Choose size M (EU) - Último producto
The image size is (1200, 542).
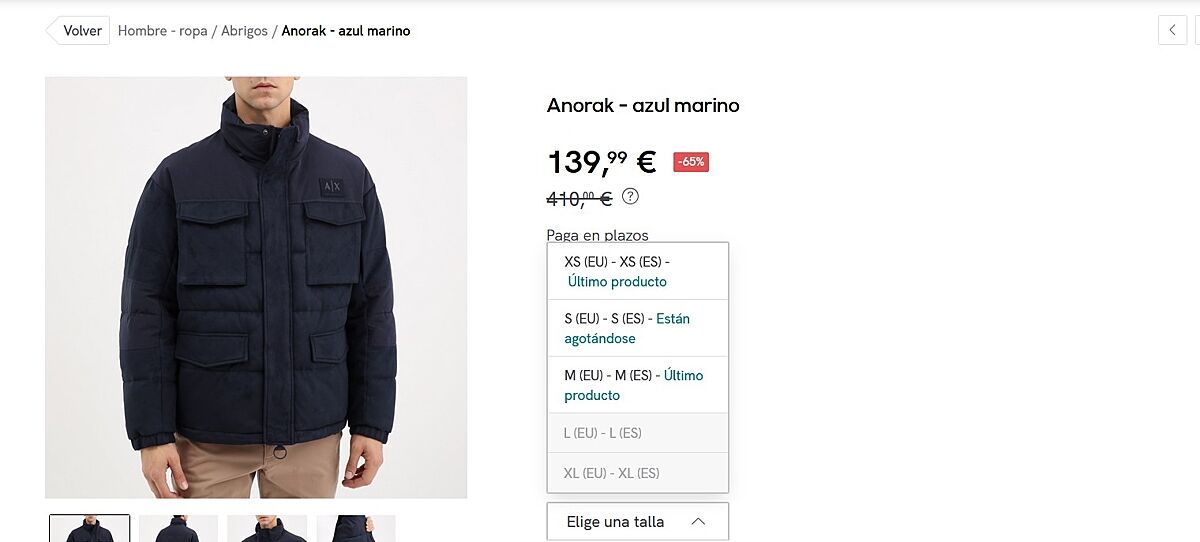637,385
